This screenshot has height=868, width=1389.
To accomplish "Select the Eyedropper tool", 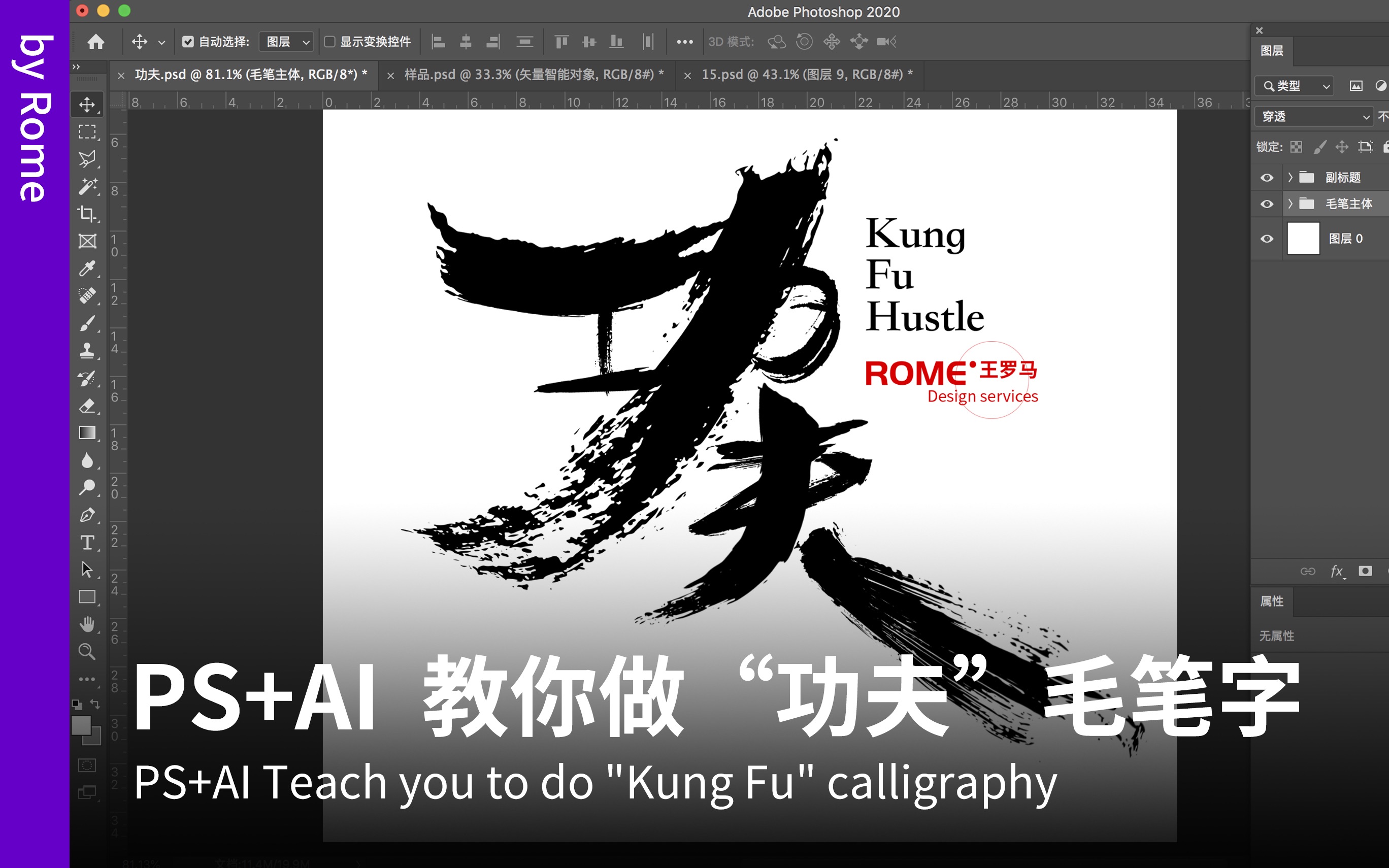I will [x=87, y=268].
